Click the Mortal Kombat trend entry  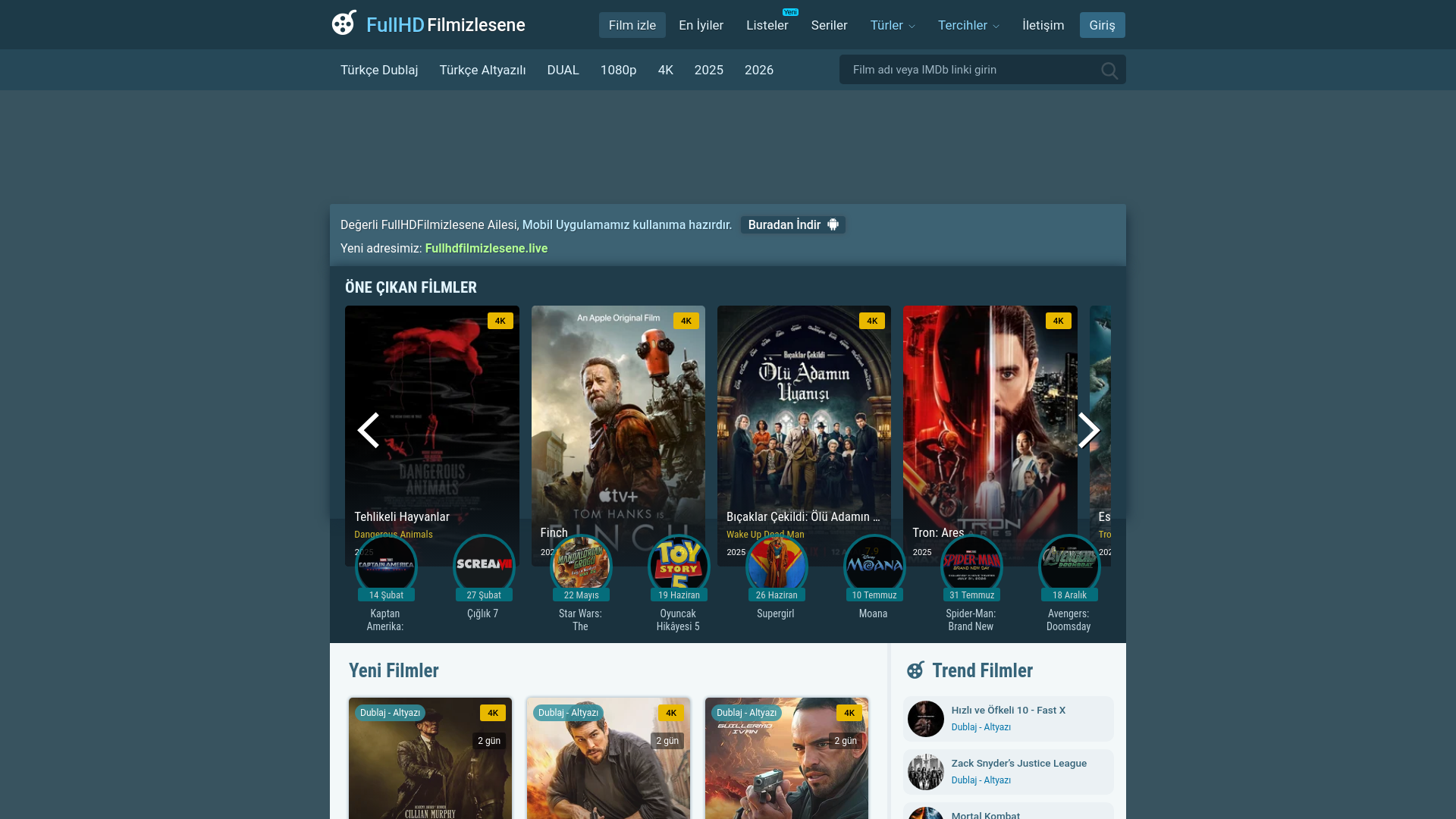coord(1009,811)
